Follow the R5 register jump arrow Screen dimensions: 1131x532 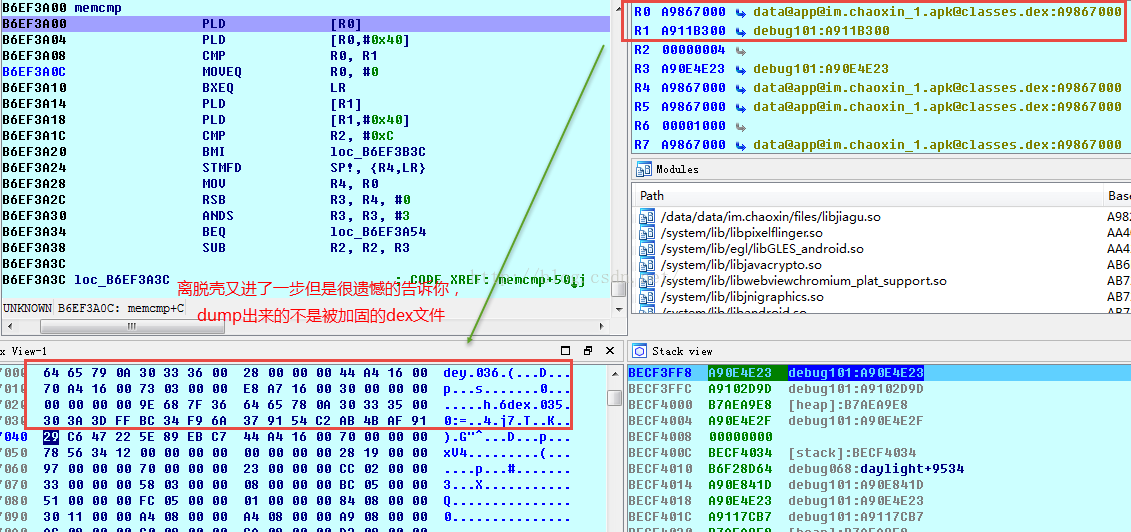coord(740,107)
